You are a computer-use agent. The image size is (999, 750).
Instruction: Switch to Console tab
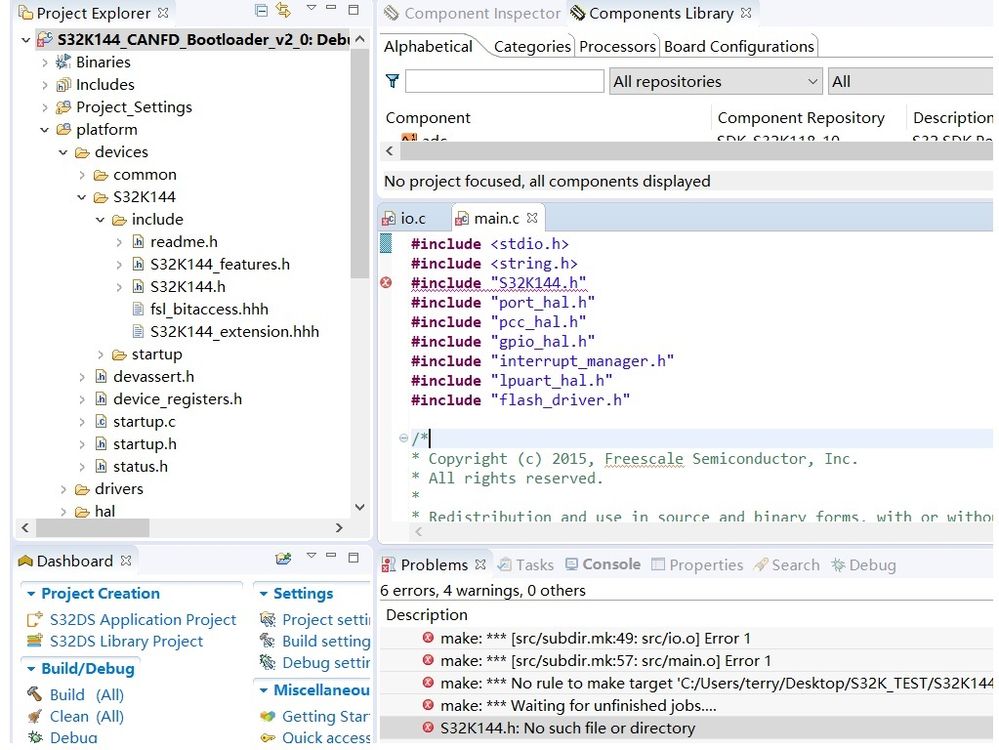point(603,565)
